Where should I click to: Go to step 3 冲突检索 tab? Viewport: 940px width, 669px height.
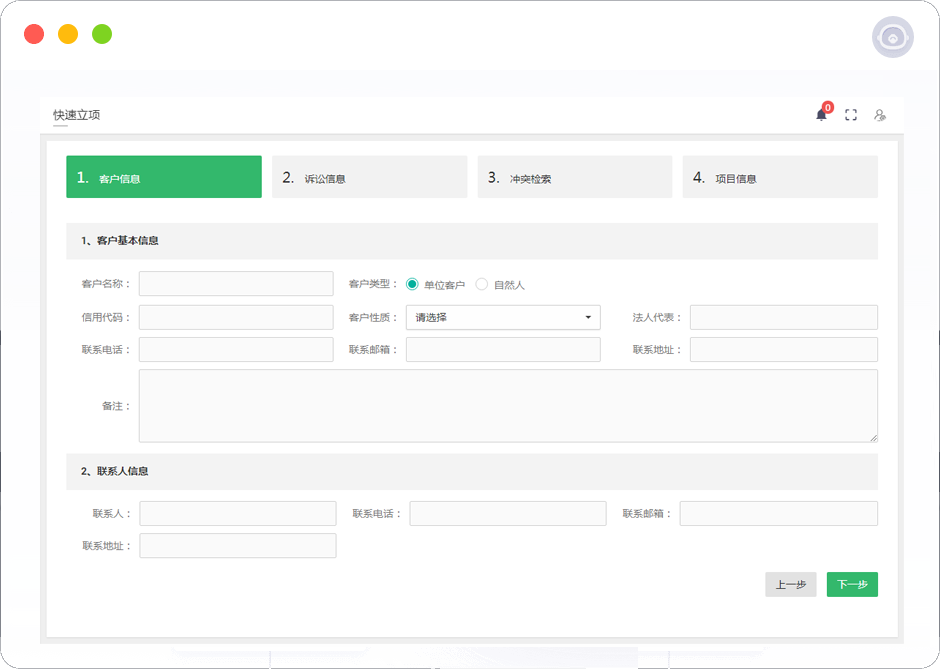pyautogui.click(x=575, y=177)
